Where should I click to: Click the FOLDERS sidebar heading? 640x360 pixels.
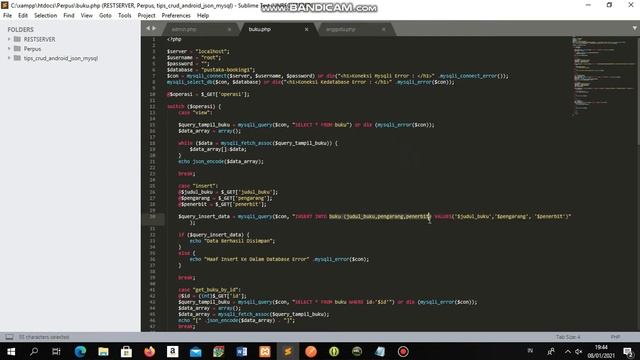pos(20,29)
